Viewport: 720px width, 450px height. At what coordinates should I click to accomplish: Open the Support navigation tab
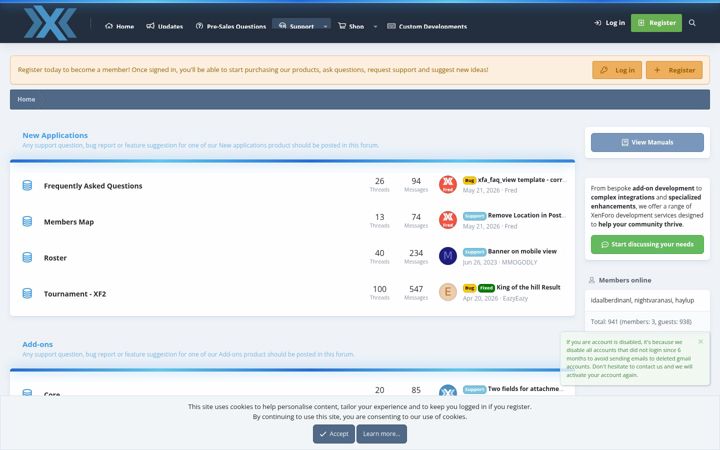(296, 25)
